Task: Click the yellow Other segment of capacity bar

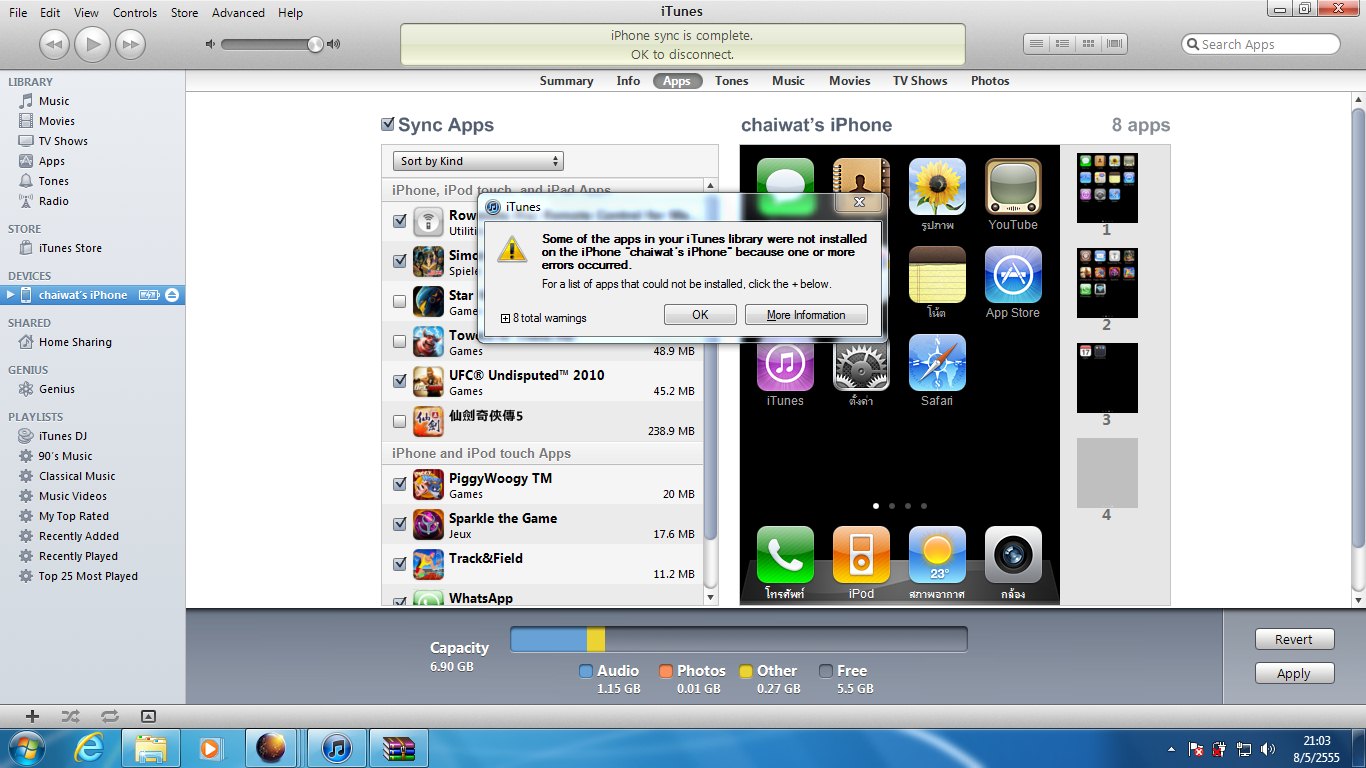Action: tap(596, 639)
